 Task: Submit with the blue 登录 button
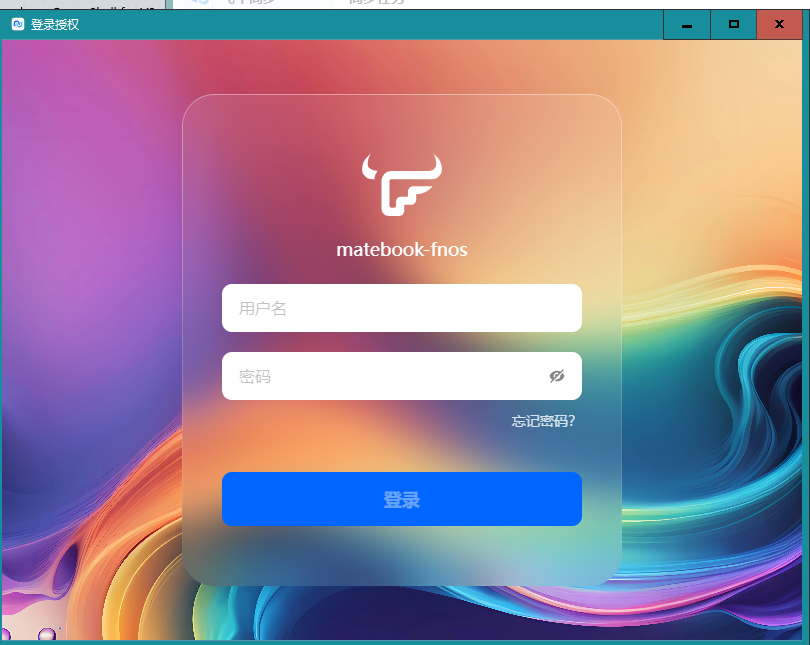point(401,499)
